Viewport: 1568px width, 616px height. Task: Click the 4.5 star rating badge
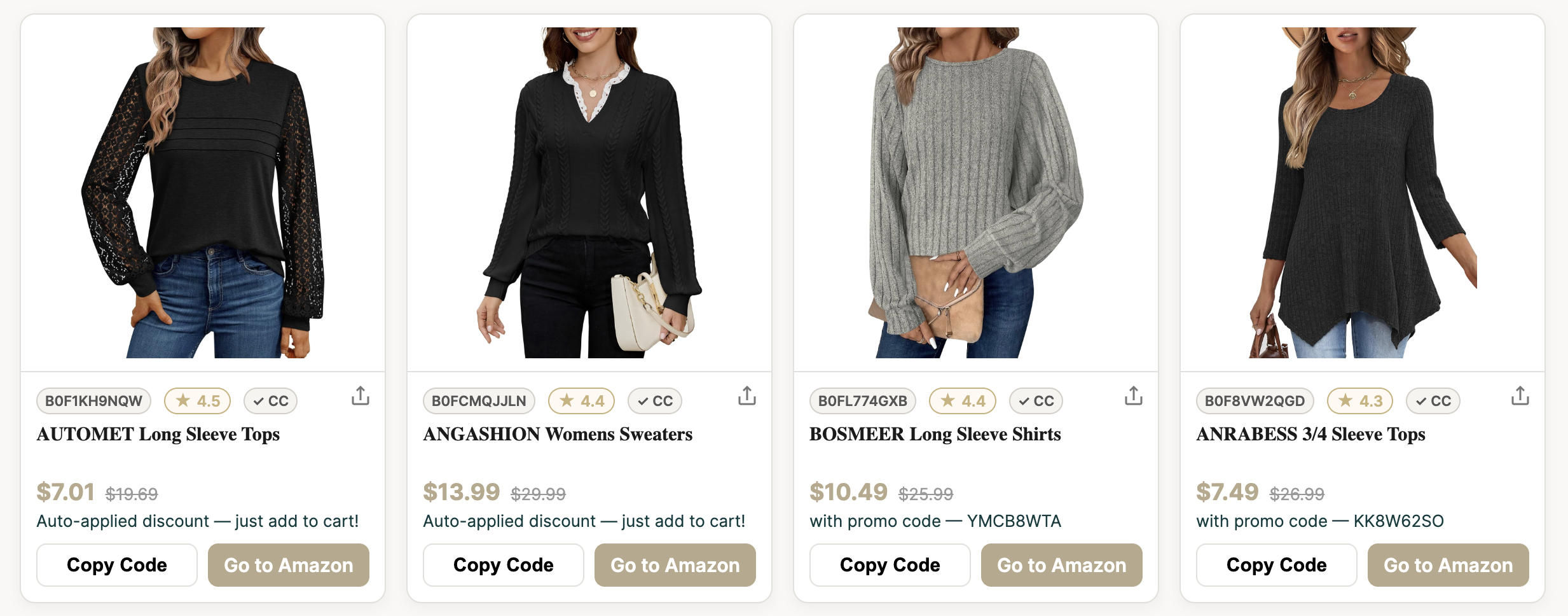coord(198,401)
